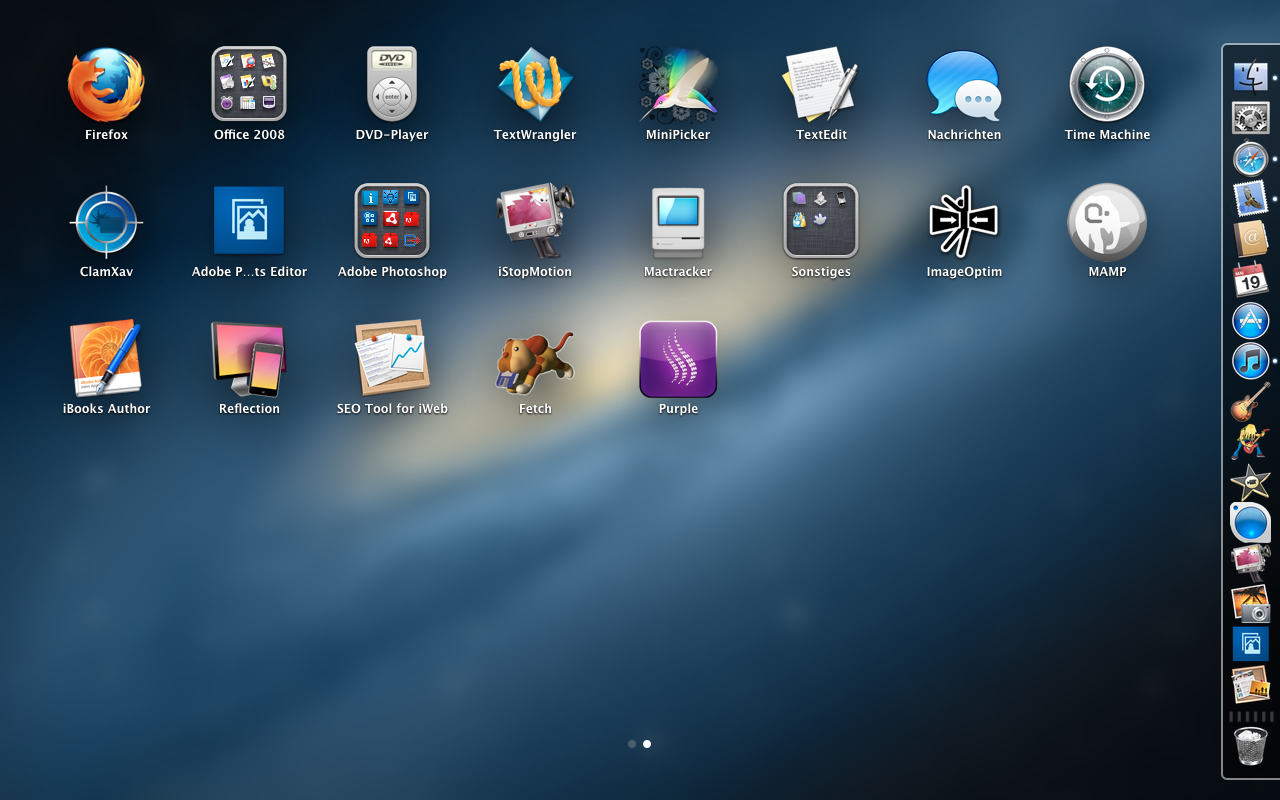1280x800 pixels.
Task: Open the Adobe Photoshop folder
Action: coord(392,221)
